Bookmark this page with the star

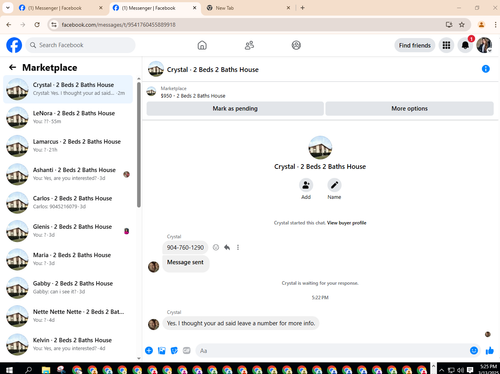[462, 25]
